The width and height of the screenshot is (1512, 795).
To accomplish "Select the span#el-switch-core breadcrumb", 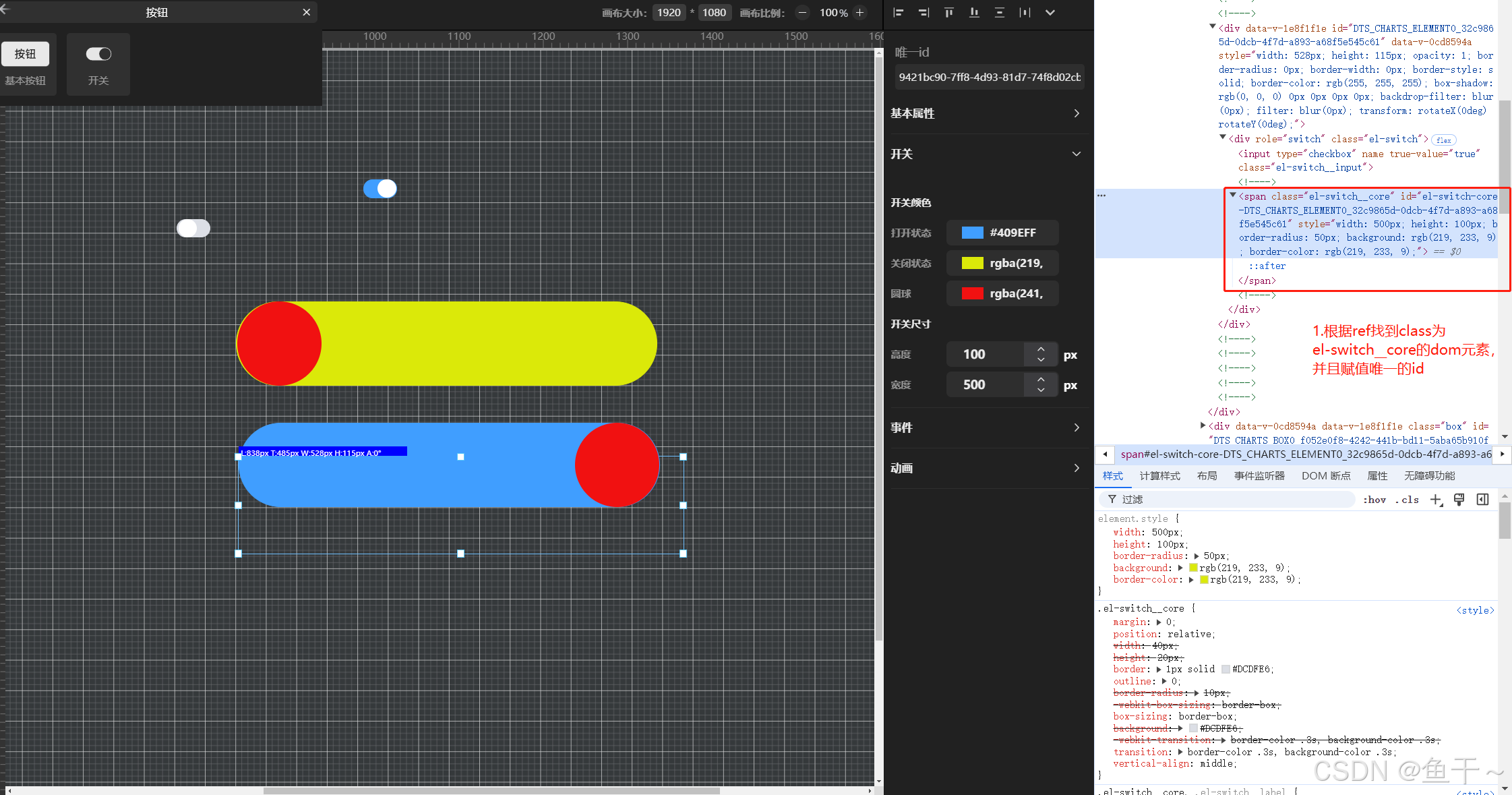I will [x=1306, y=454].
